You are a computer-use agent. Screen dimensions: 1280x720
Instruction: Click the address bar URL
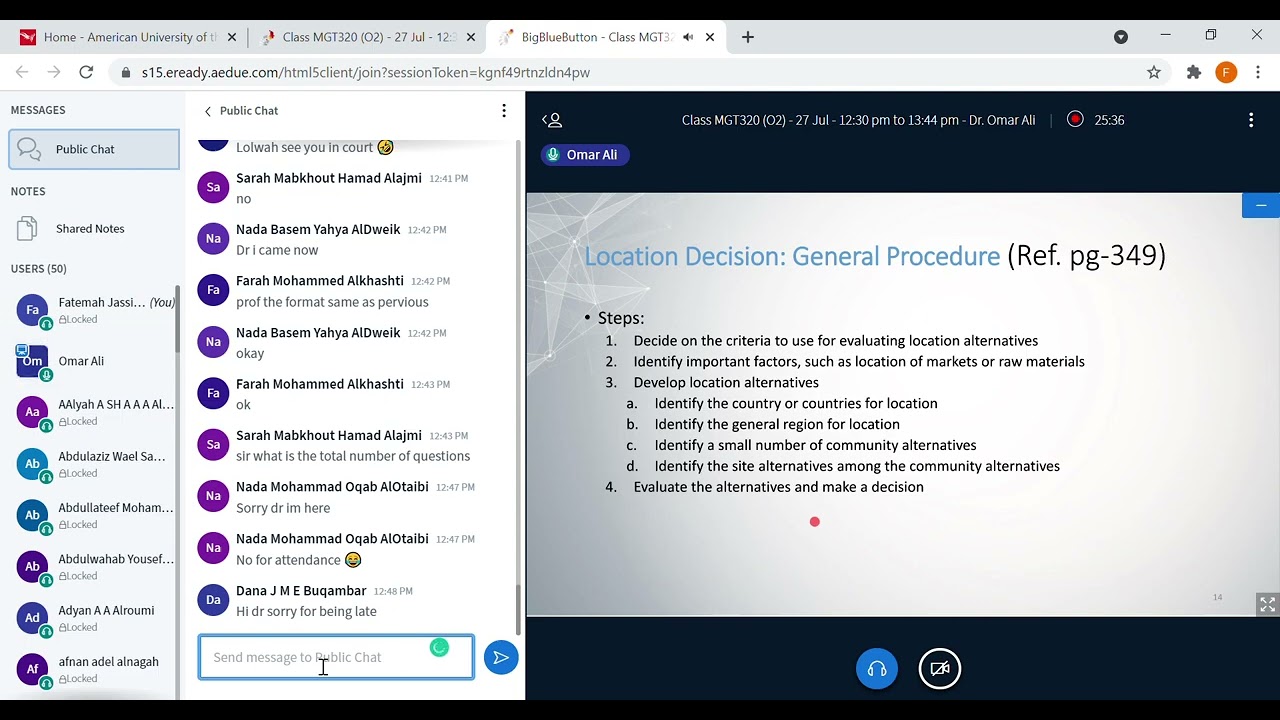point(366,73)
